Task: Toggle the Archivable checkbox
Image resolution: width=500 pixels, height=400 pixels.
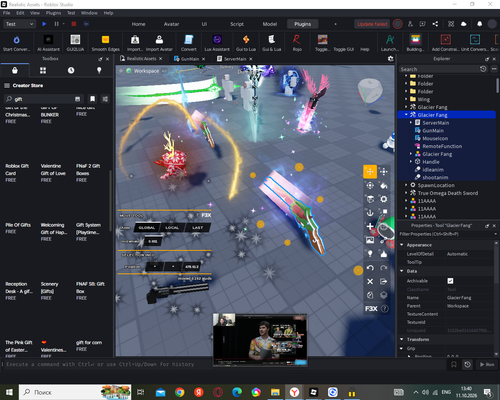Action: (x=450, y=281)
